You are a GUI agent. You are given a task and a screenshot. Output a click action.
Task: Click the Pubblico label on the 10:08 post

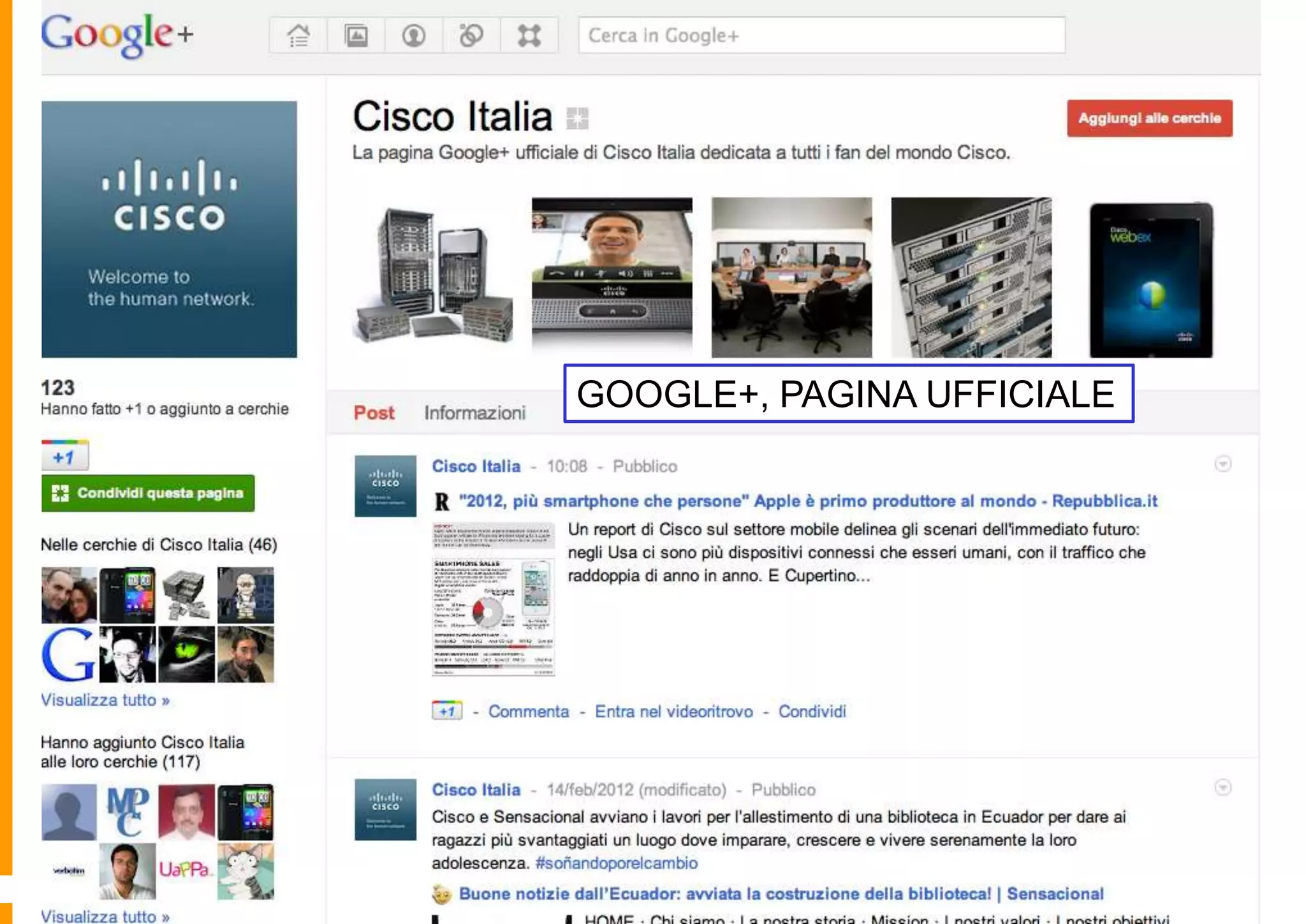[x=645, y=466]
